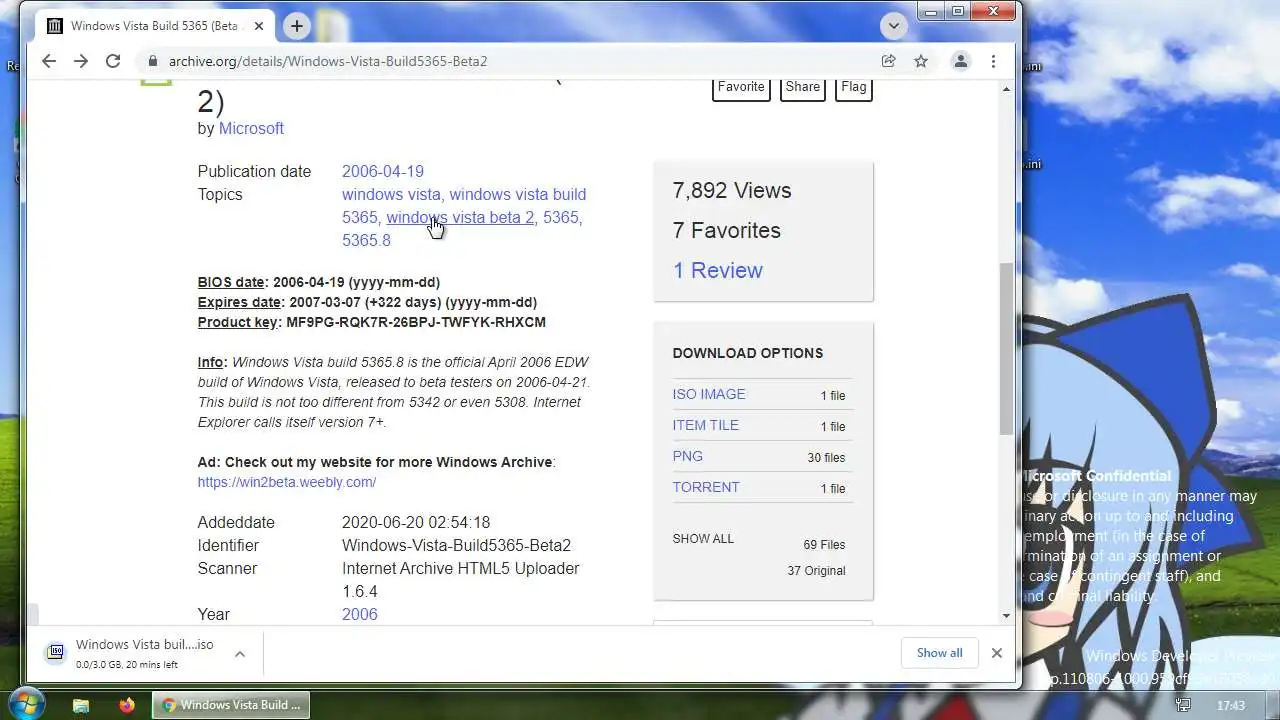Reload the archive.org page
Viewport: 1280px width, 720px height.
tap(113, 61)
